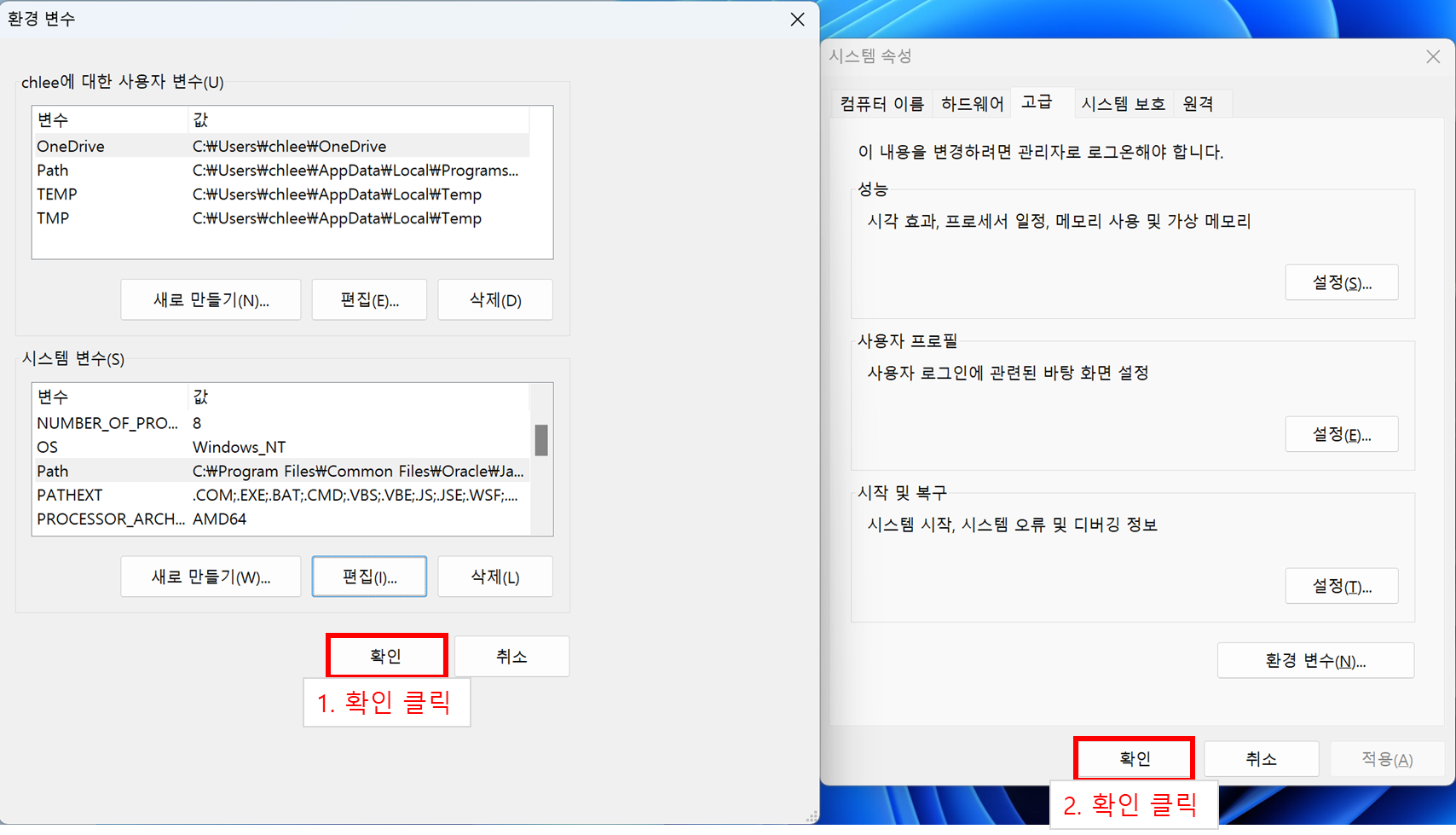Cancel 시스템 속성 window with 취소
1456x835 pixels.
1261,758
